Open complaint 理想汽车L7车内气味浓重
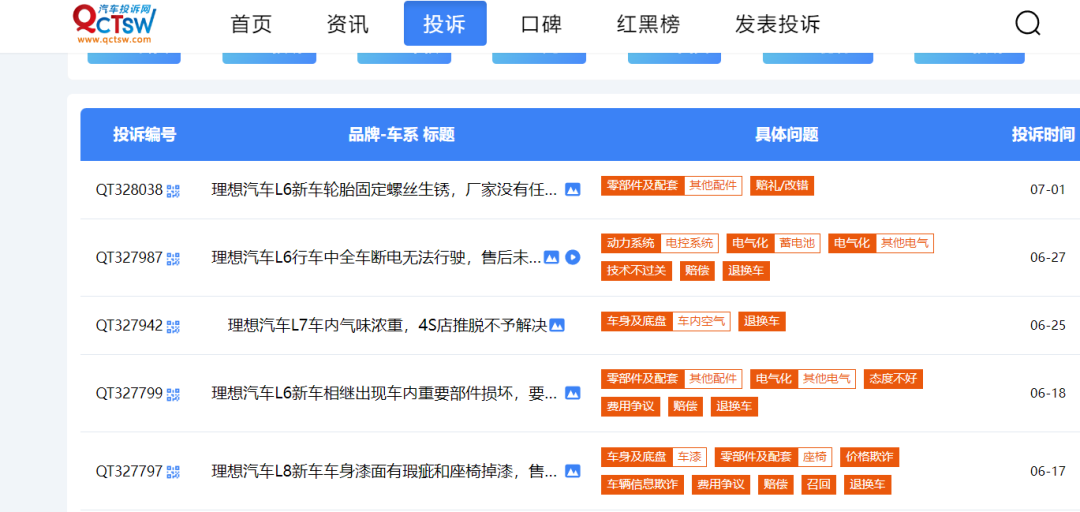1080x512 pixels. click(x=387, y=325)
